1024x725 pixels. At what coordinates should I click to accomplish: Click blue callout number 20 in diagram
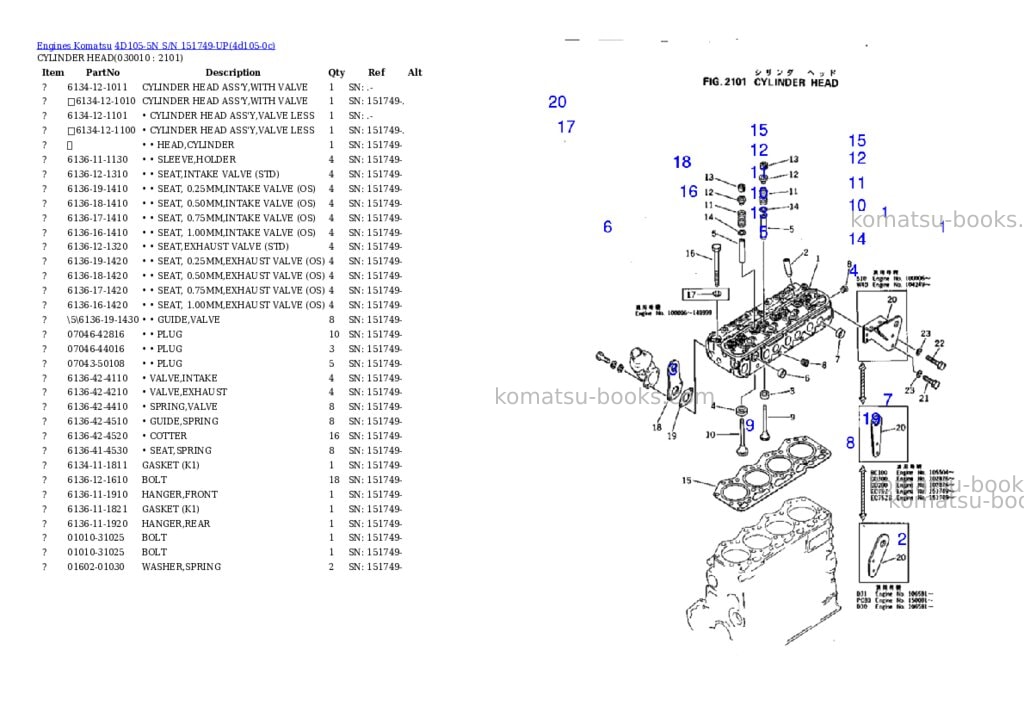pyautogui.click(x=557, y=102)
